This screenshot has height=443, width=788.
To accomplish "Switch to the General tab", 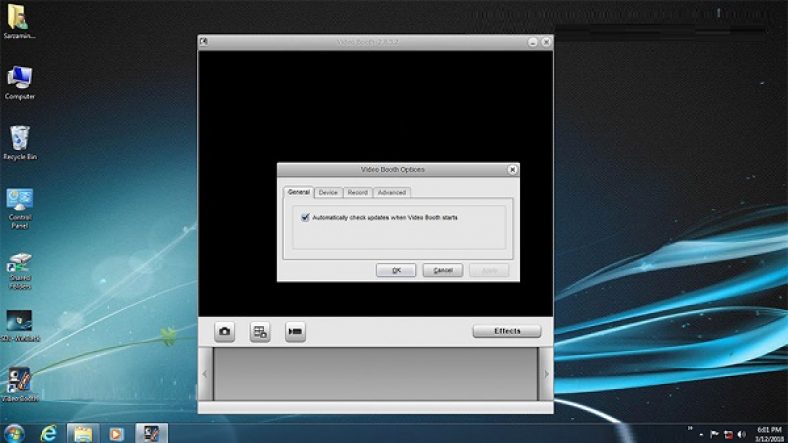I will click(299, 192).
